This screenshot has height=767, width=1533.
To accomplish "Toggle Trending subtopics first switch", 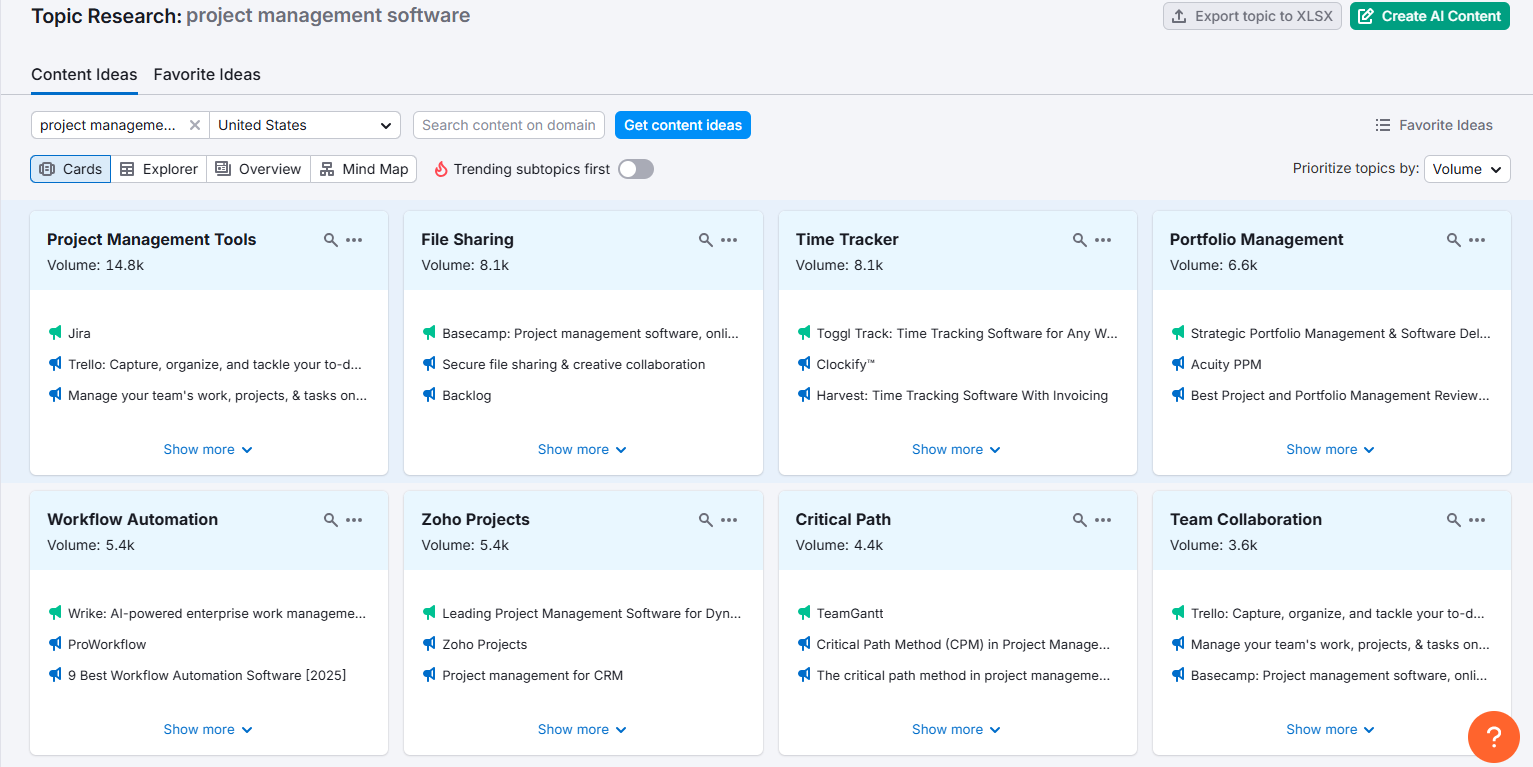I will (x=635, y=169).
